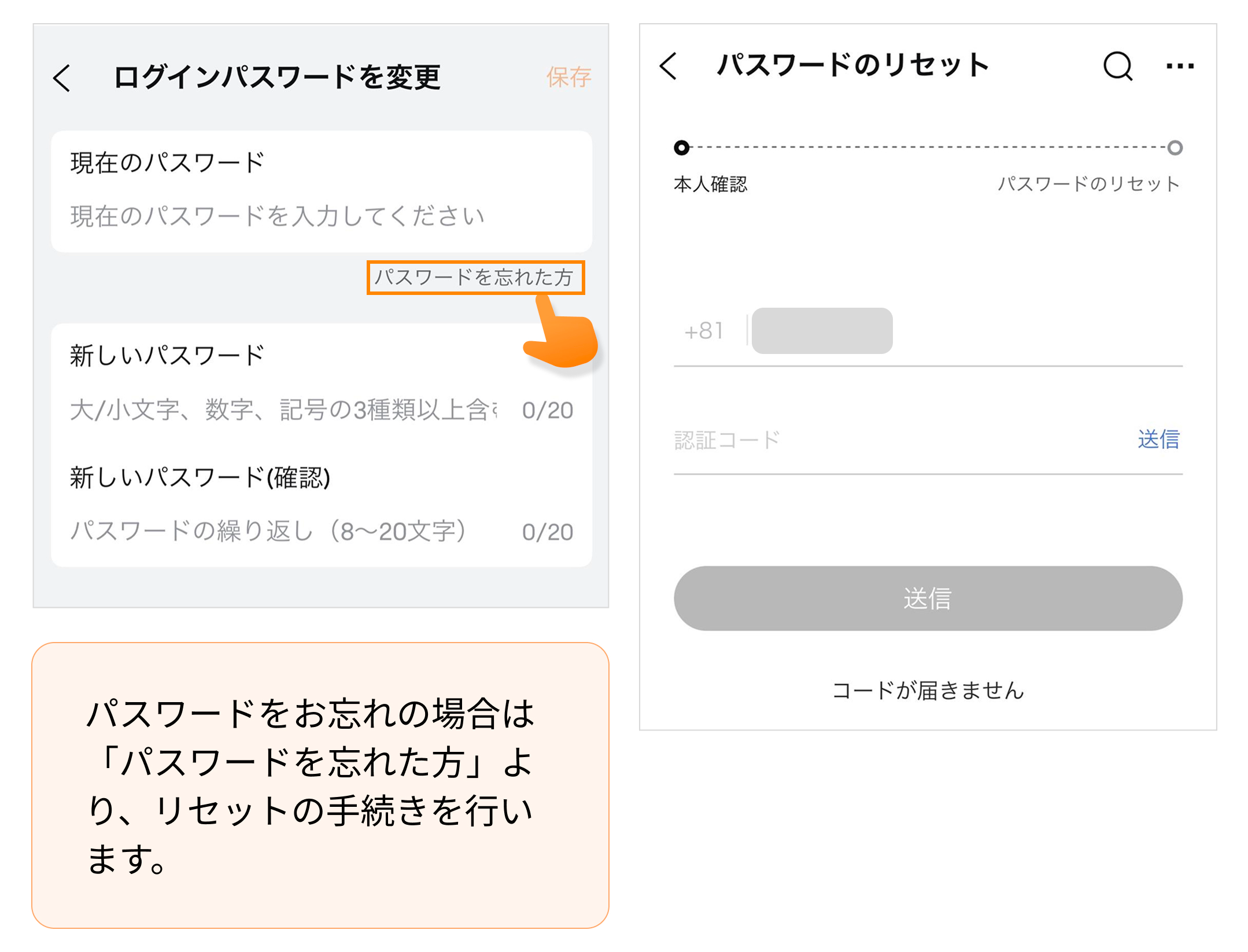Image resolution: width=1248 pixels, height=952 pixels.
Task: Go back from the password reset screen
Action: pyautogui.click(x=668, y=66)
